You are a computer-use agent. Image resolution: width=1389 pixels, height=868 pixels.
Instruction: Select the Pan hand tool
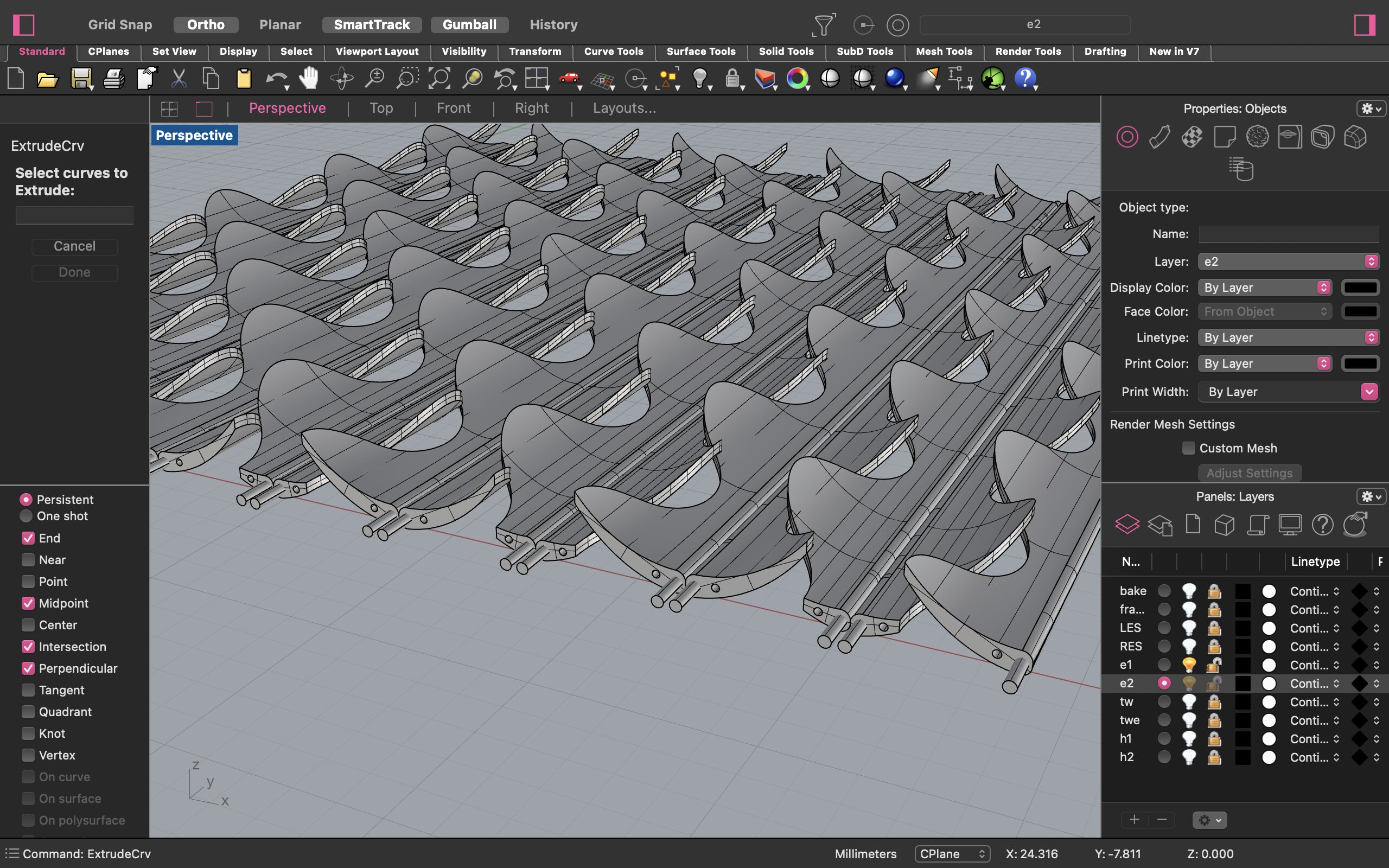[x=309, y=78]
